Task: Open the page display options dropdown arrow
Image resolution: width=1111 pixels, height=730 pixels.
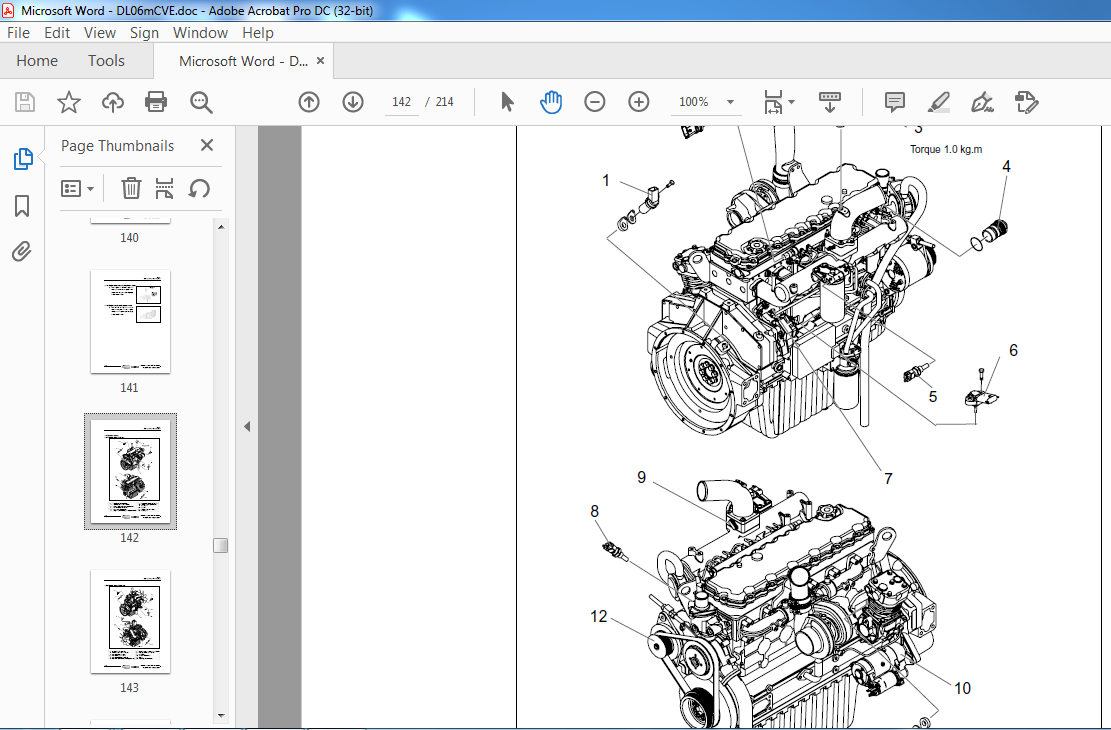Action: point(791,102)
